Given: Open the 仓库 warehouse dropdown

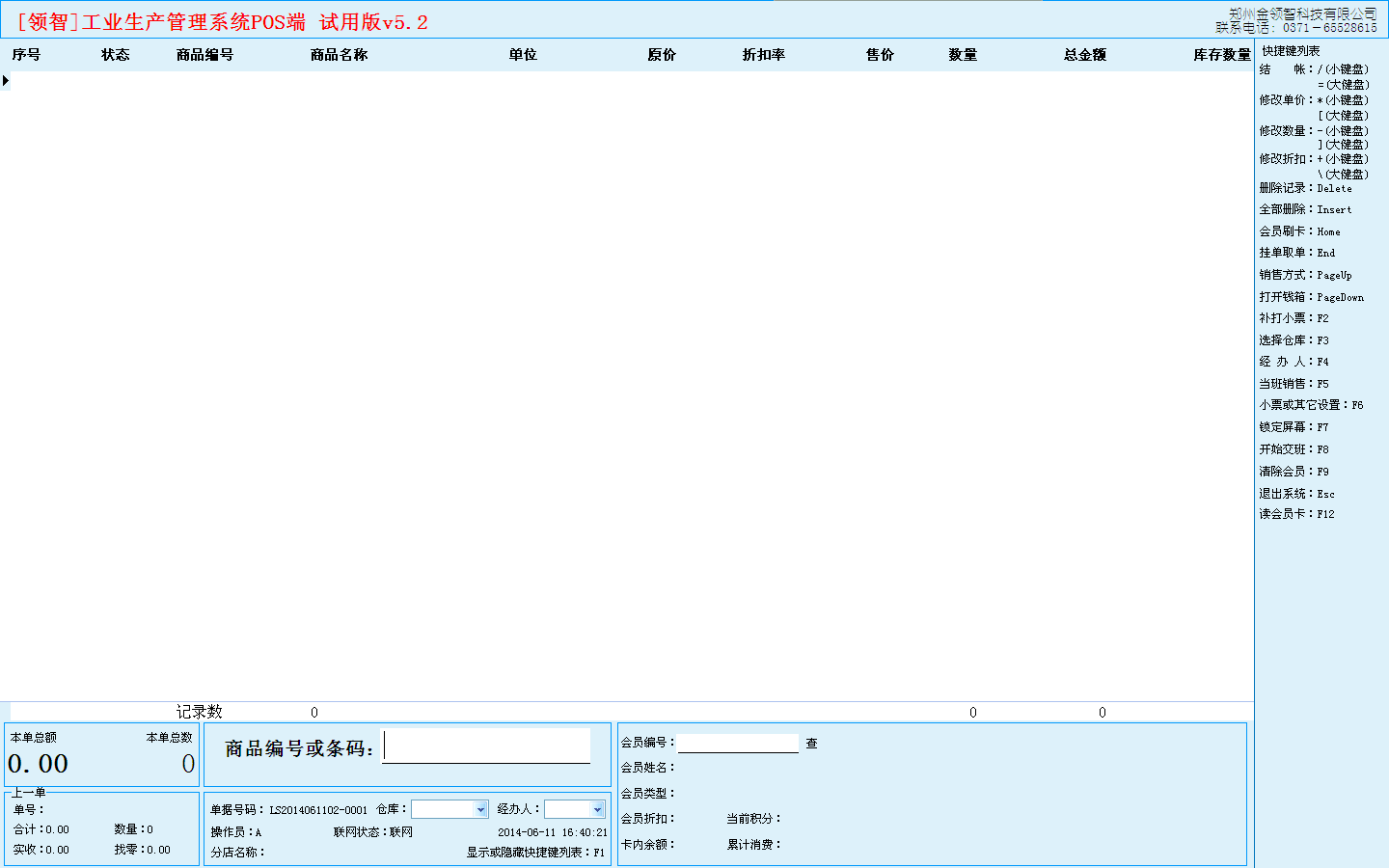Looking at the screenshot, I should 480,809.
